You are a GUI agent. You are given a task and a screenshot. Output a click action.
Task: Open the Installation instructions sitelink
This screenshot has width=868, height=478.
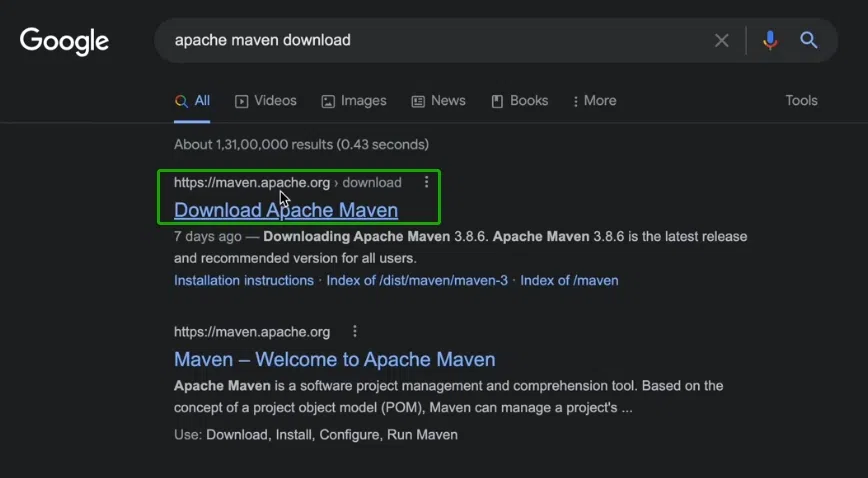(x=244, y=280)
